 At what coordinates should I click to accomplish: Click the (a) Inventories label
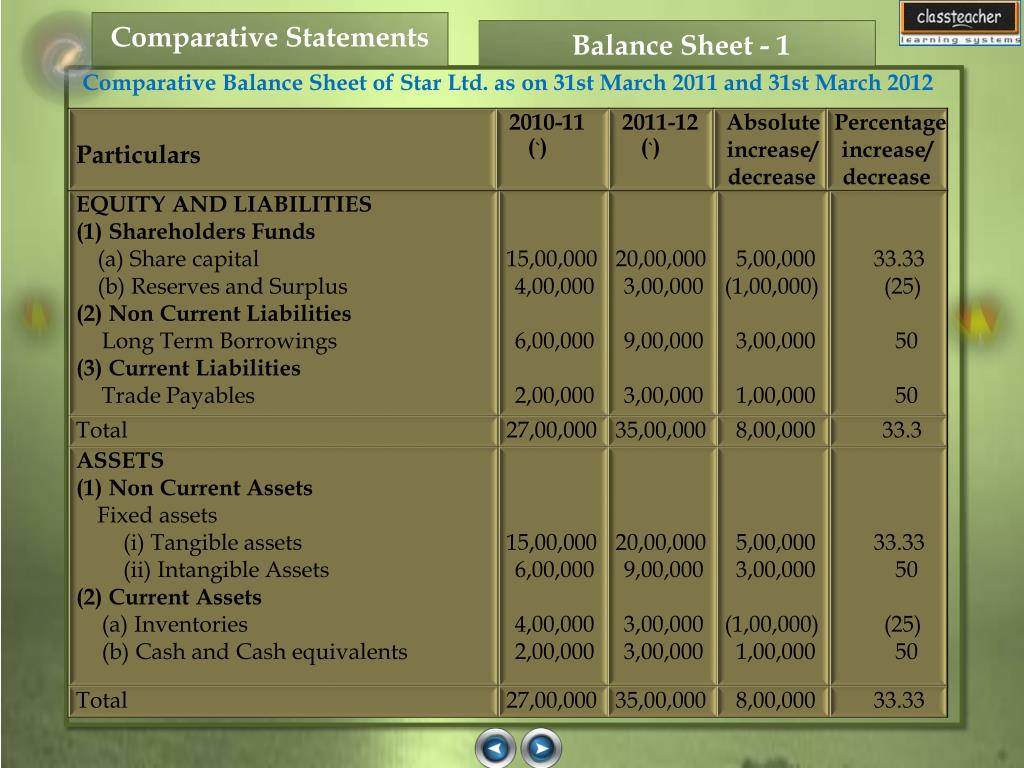click(175, 624)
